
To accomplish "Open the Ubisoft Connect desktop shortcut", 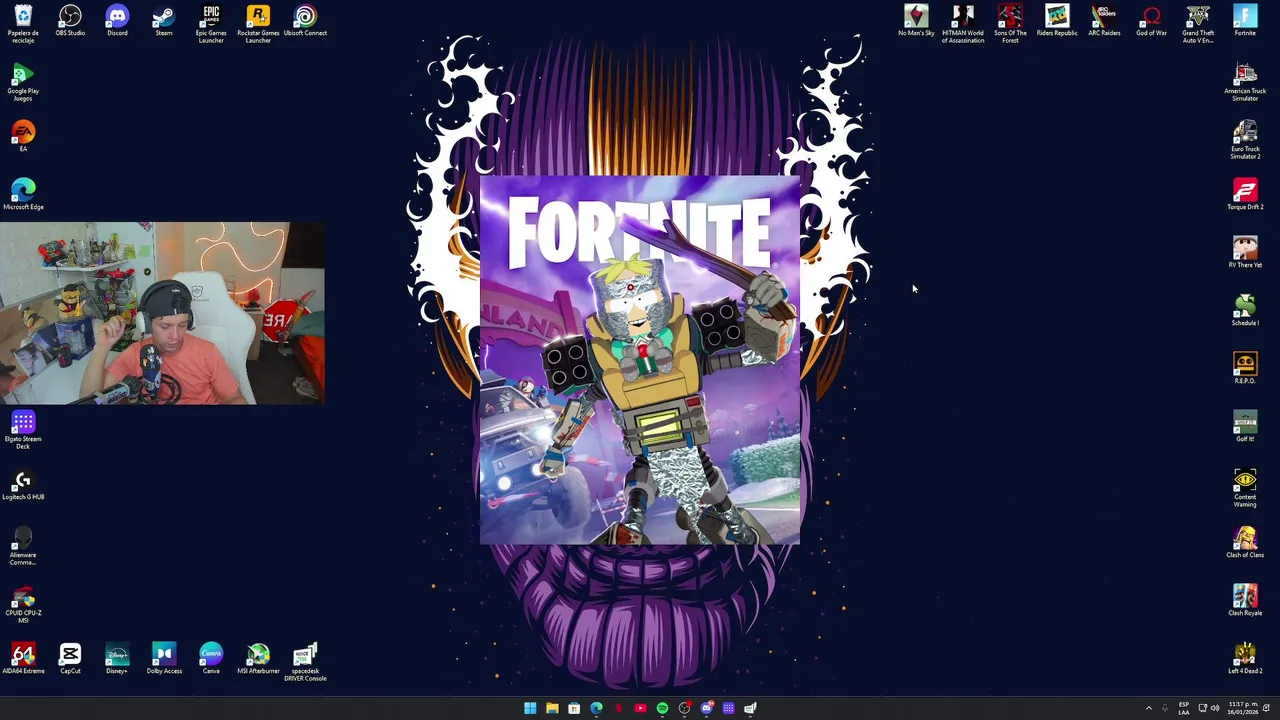I will pyautogui.click(x=305, y=21).
